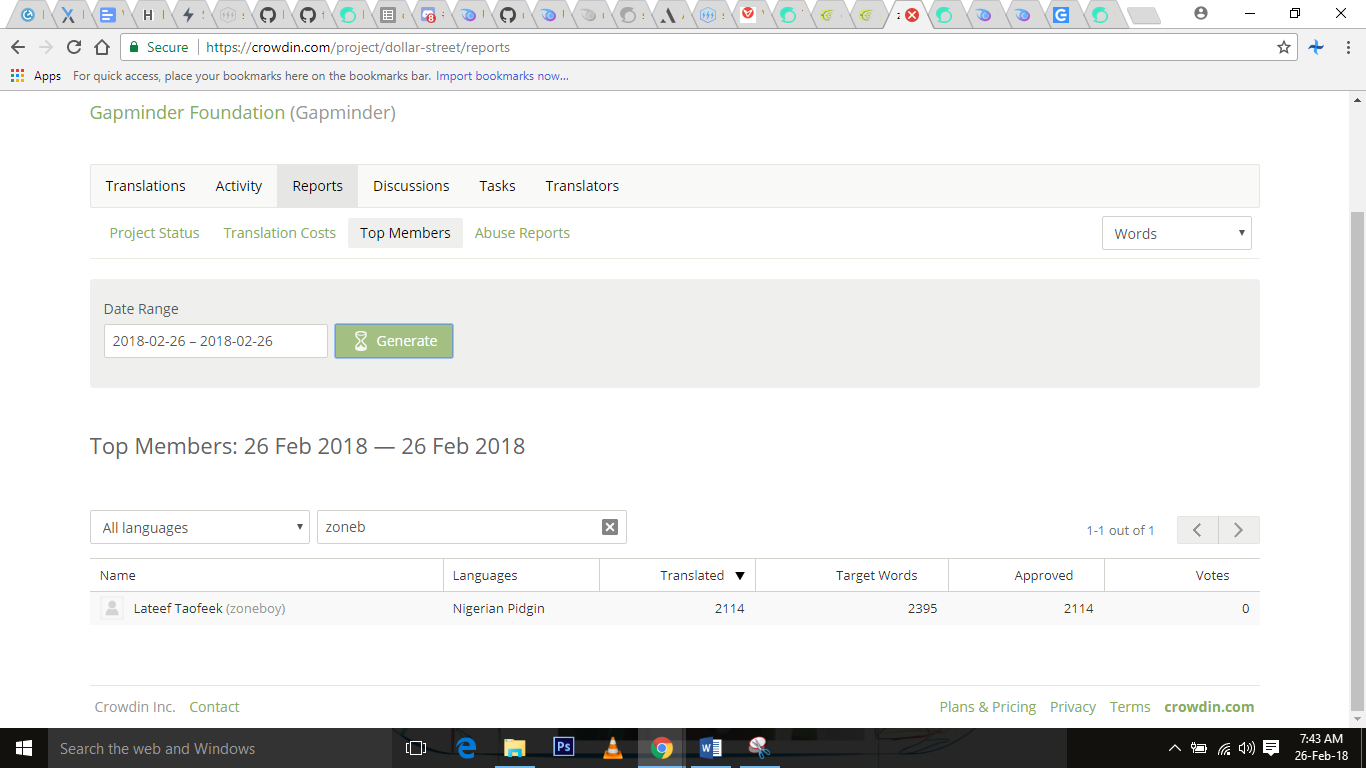Open the All languages filter dropdown
This screenshot has height=768, width=1366.
tap(200, 527)
